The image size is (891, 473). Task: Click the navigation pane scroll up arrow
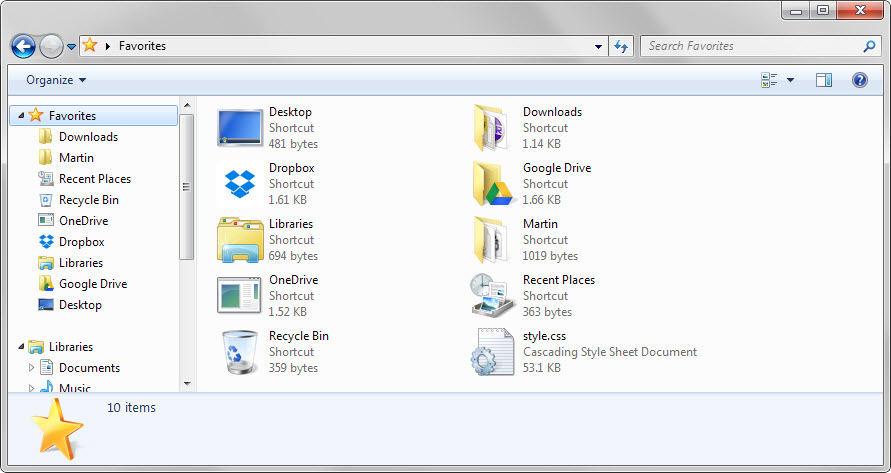(x=187, y=105)
